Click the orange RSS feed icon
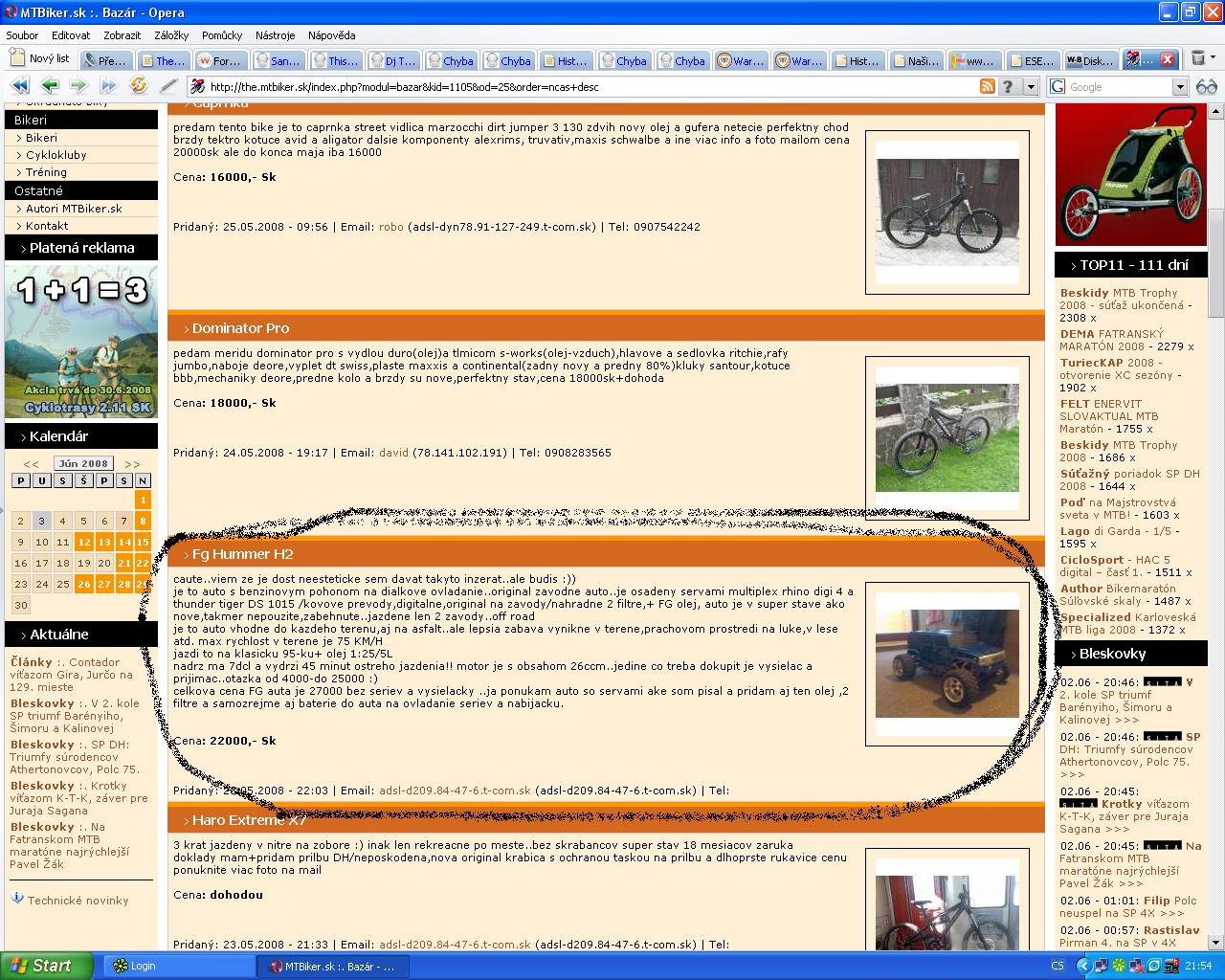This screenshot has height=980, width=1225. pos(987,87)
